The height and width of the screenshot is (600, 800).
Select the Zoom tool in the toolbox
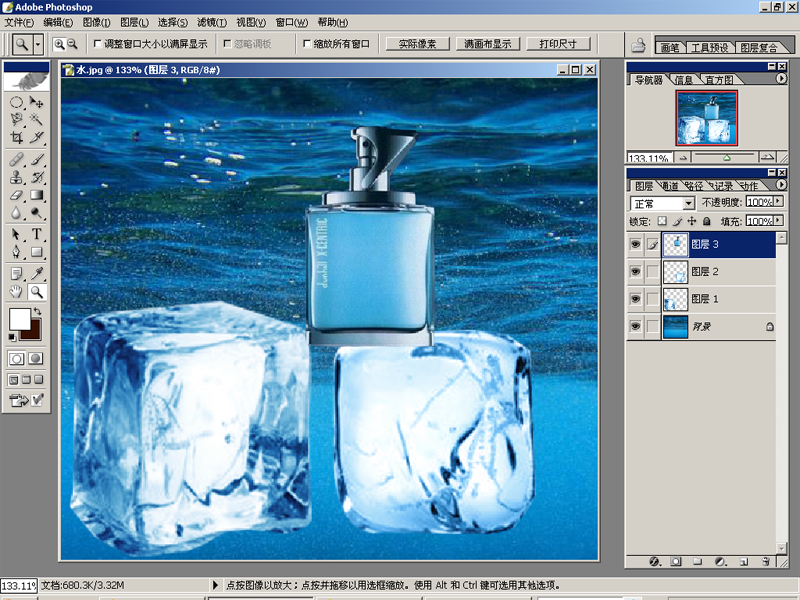(36, 292)
